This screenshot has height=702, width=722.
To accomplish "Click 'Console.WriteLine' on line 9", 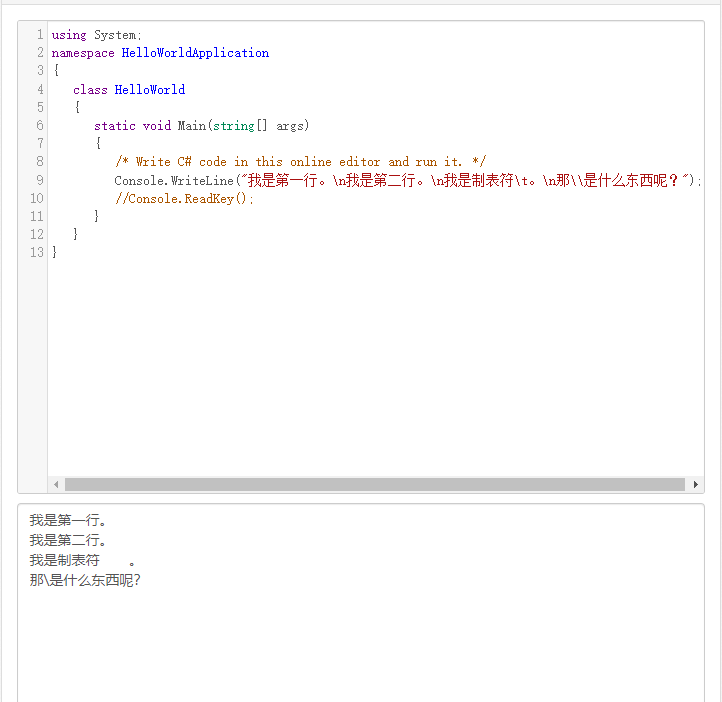I will point(174,180).
